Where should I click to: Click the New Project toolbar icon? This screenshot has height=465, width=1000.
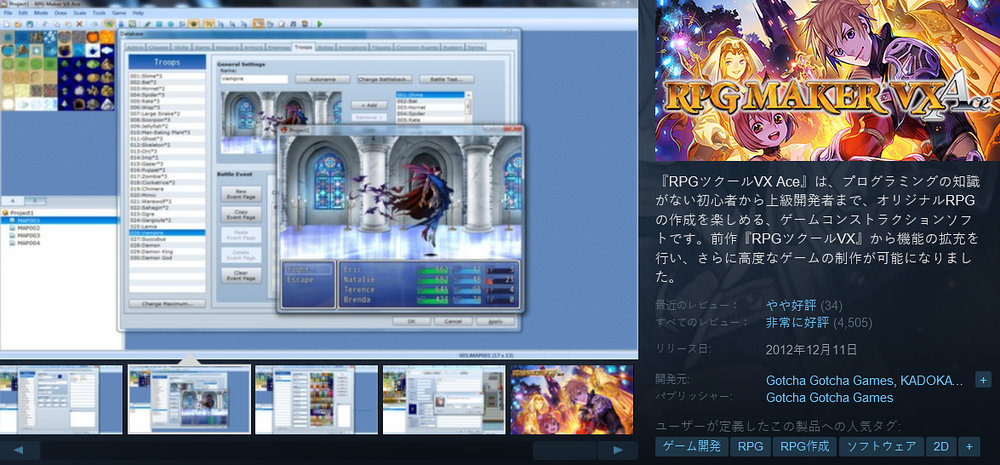click(x=6, y=24)
